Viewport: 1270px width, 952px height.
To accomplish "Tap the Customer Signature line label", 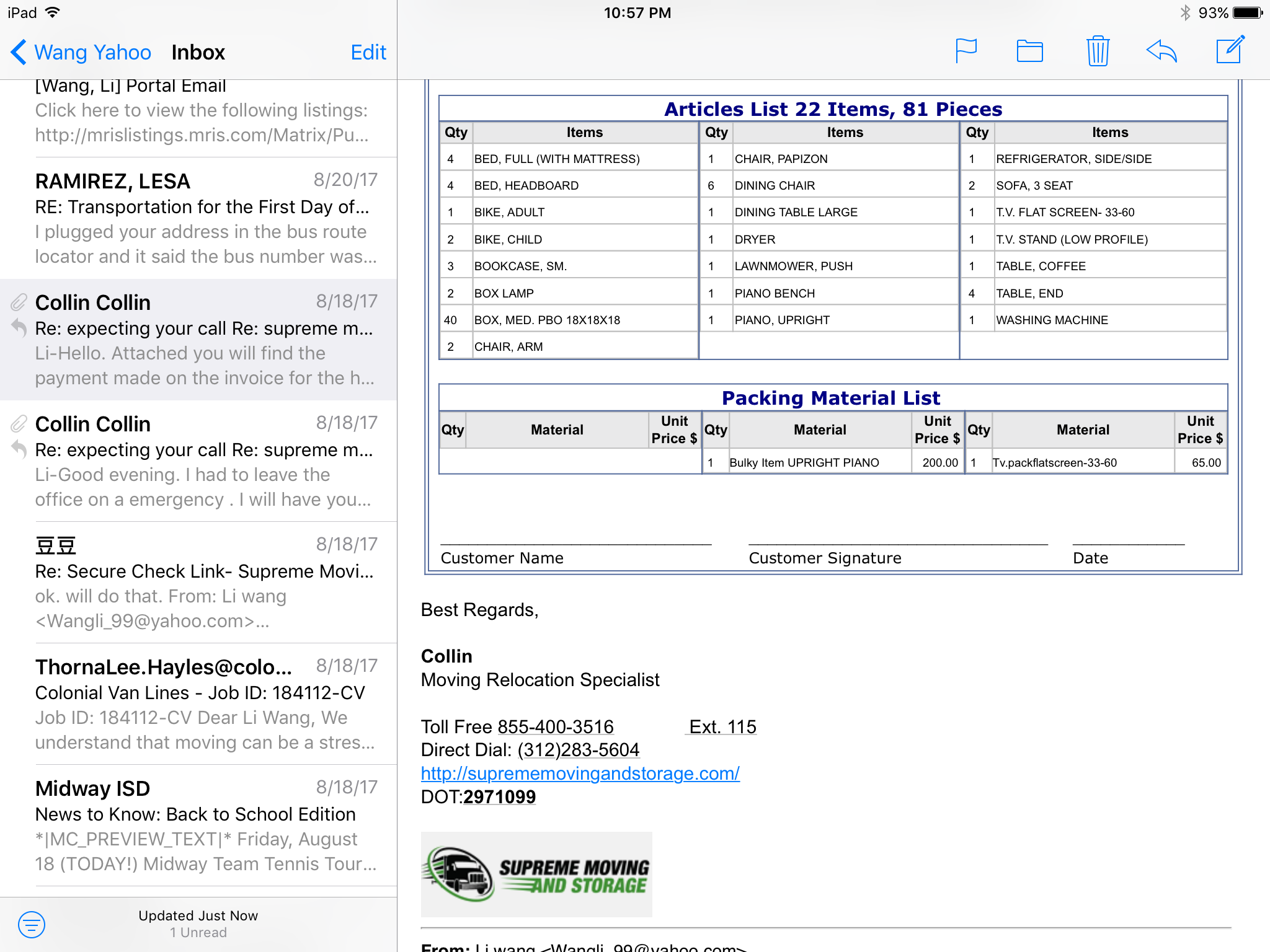I will click(x=825, y=558).
